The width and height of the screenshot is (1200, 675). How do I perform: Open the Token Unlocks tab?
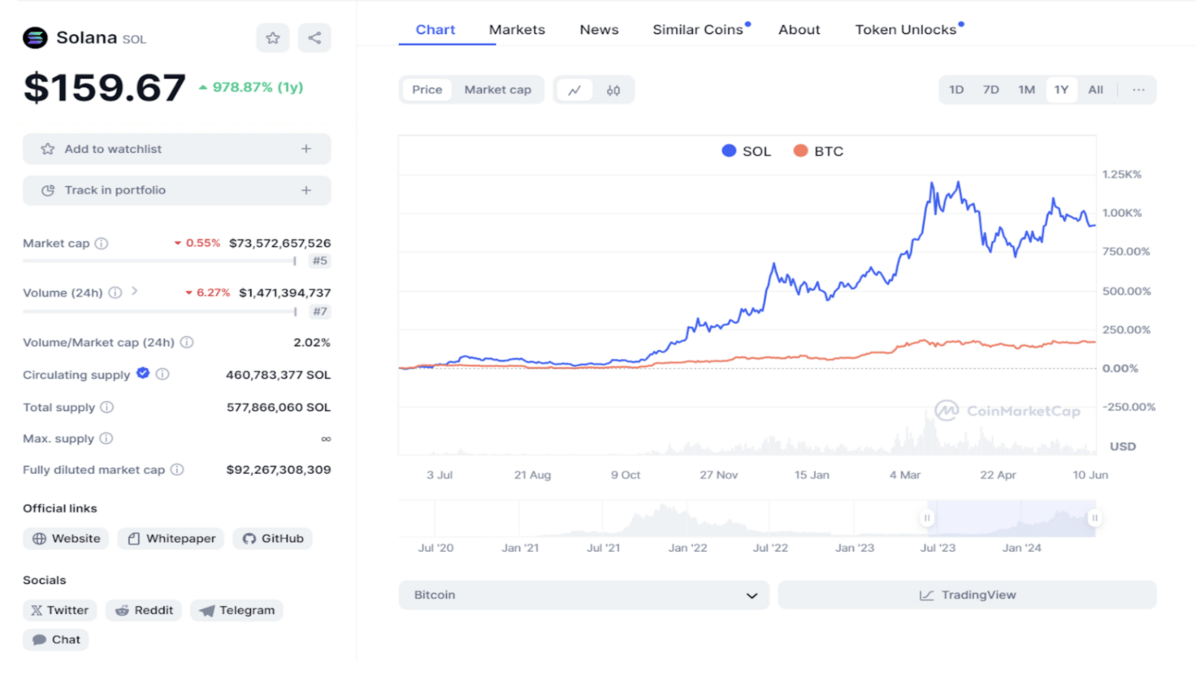tap(906, 30)
